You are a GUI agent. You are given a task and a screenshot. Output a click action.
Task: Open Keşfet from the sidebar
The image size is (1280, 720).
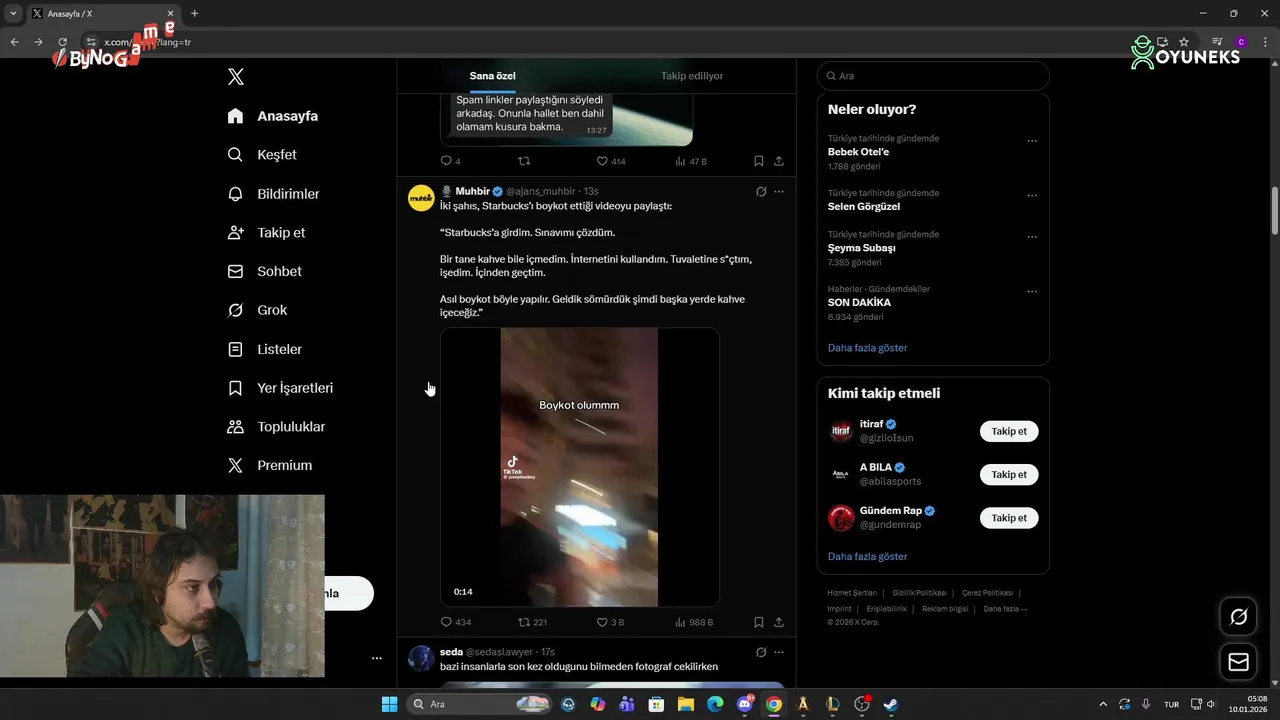point(262,155)
